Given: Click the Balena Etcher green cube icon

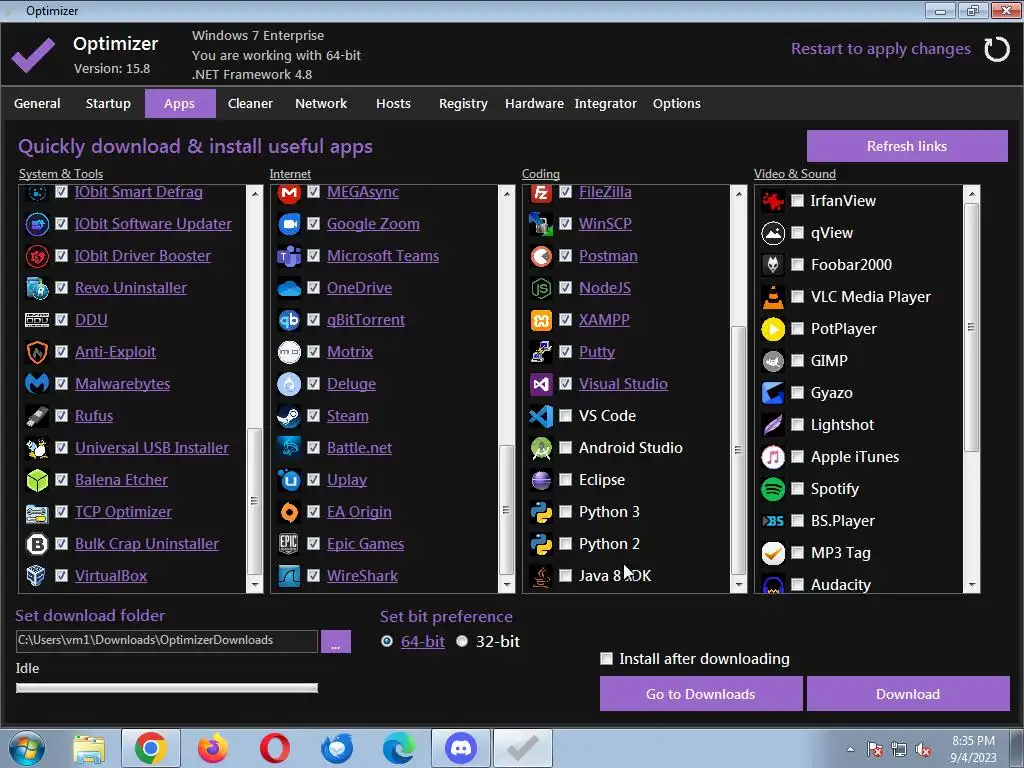Looking at the screenshot, I should pos(37,480).
